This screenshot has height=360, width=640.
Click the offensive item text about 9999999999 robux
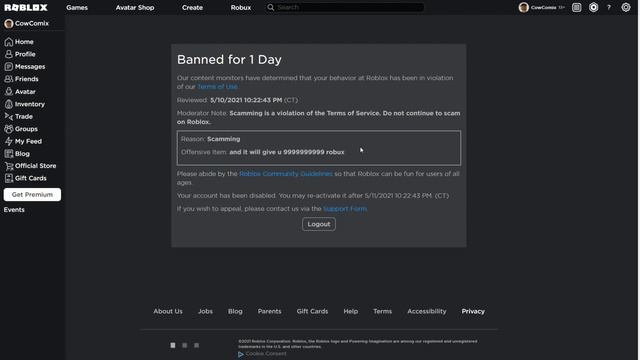[287, 152]
